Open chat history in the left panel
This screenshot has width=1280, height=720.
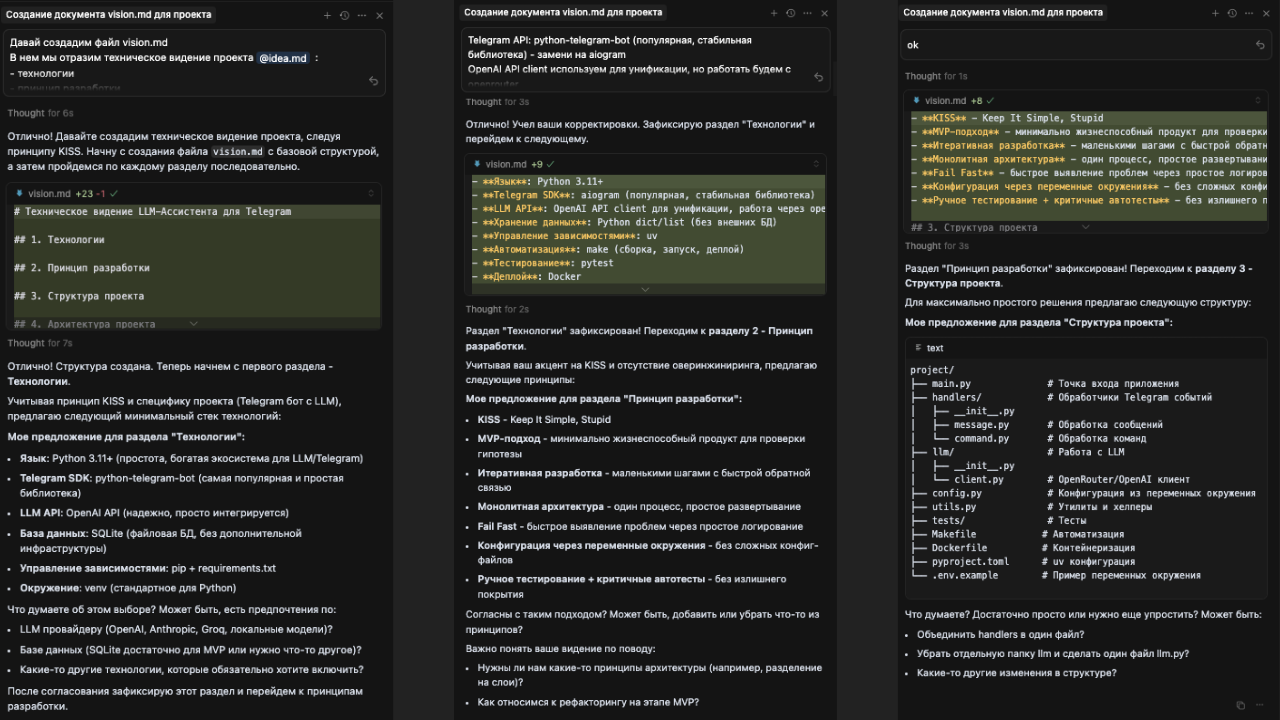(x=344, y=15)
